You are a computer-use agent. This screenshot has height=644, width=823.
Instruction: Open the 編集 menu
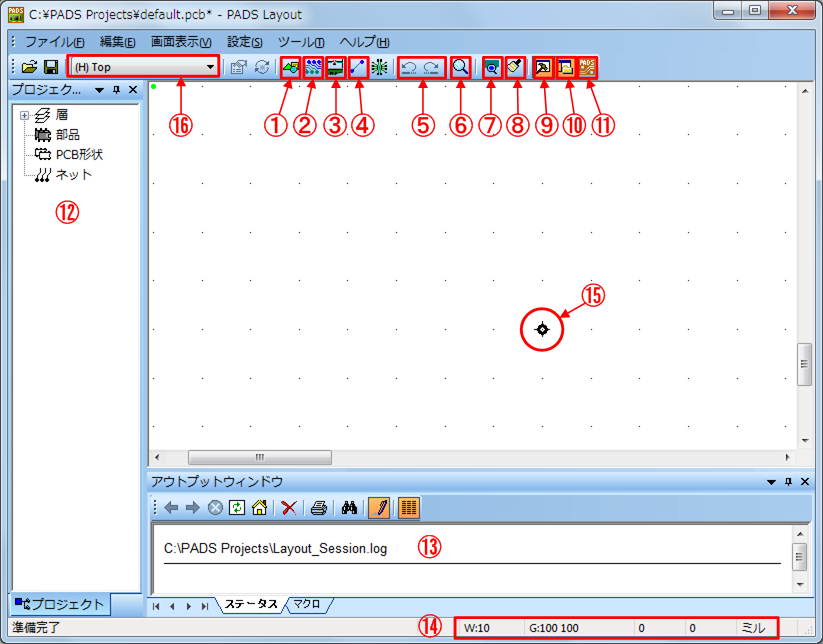pos(118,42)
